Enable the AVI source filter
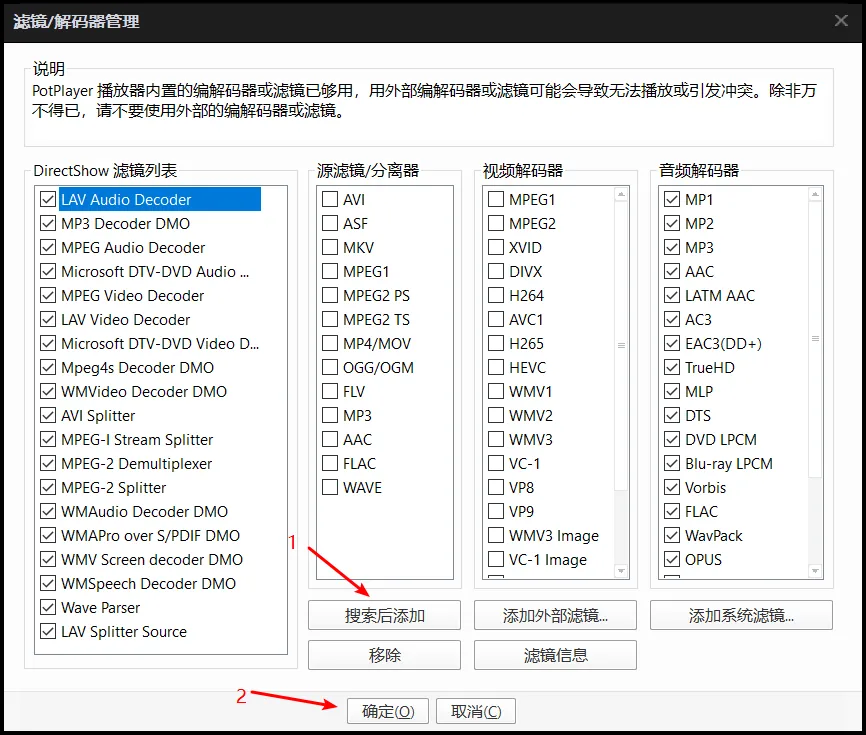Screen dimensions: 866x735 point(329,199)
